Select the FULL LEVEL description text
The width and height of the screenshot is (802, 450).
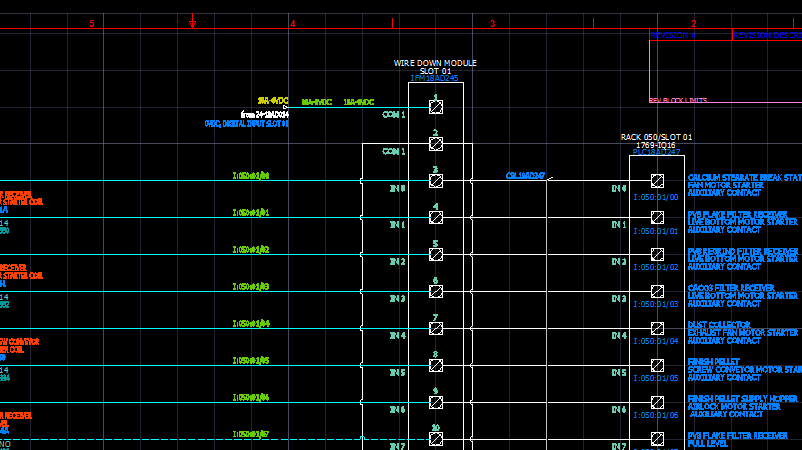[x=708, y=443]
